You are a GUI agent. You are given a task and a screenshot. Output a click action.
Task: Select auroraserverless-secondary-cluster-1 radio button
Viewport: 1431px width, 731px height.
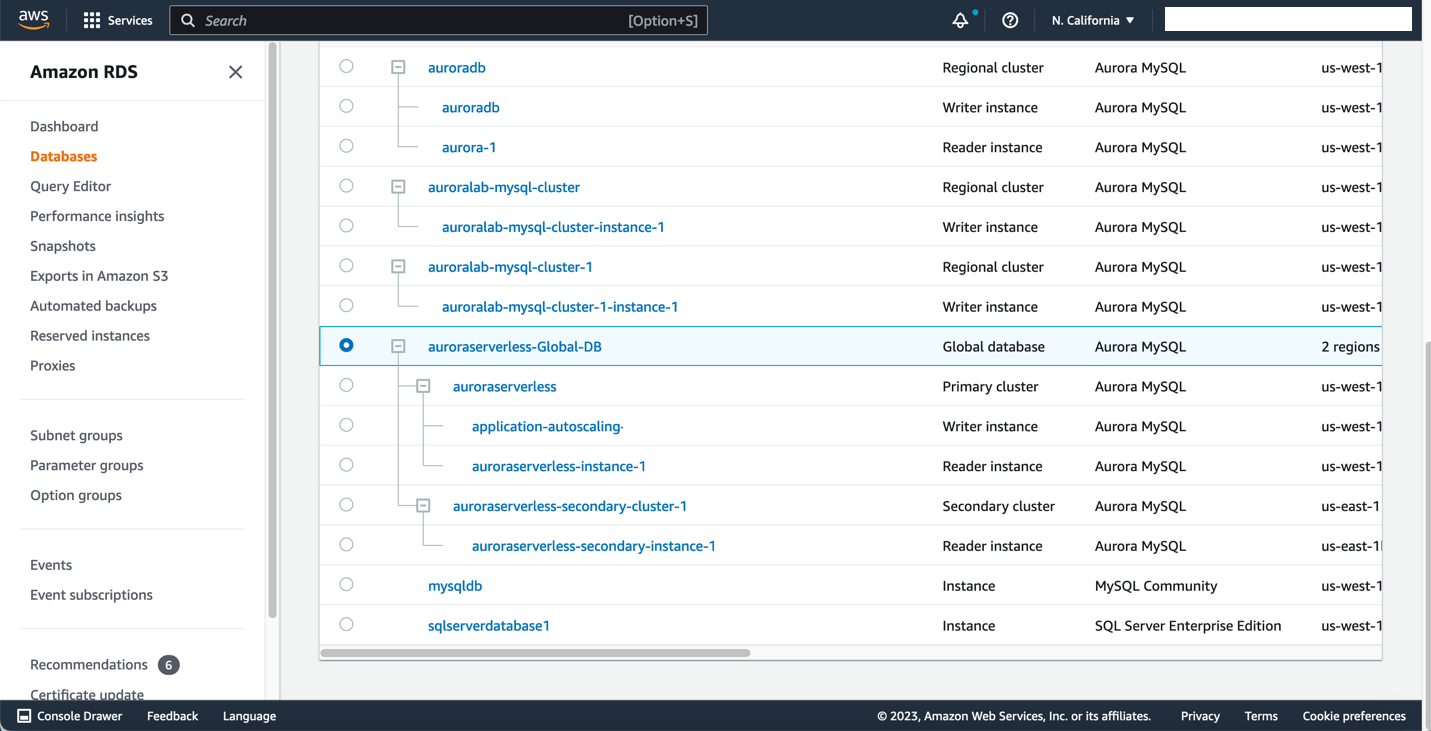[346, 505]
